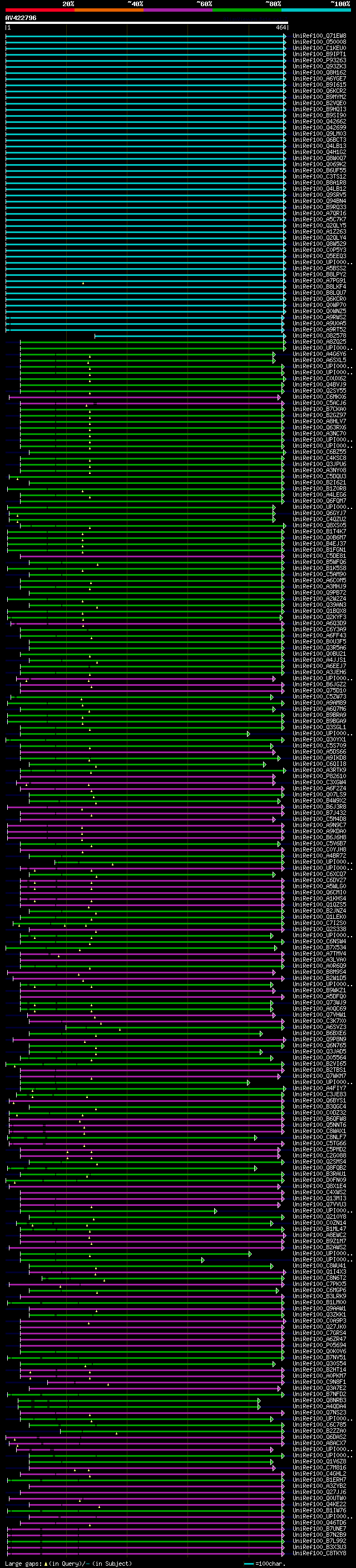Select the query name AV422796
356x1568 pixels.
(21, 18)
